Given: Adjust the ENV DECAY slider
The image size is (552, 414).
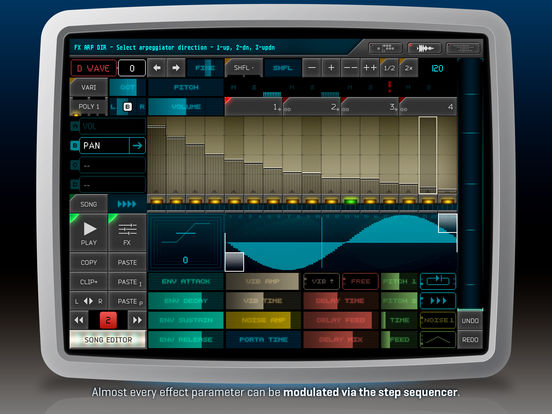Looking at the screenshot, I should pos(186,301).
